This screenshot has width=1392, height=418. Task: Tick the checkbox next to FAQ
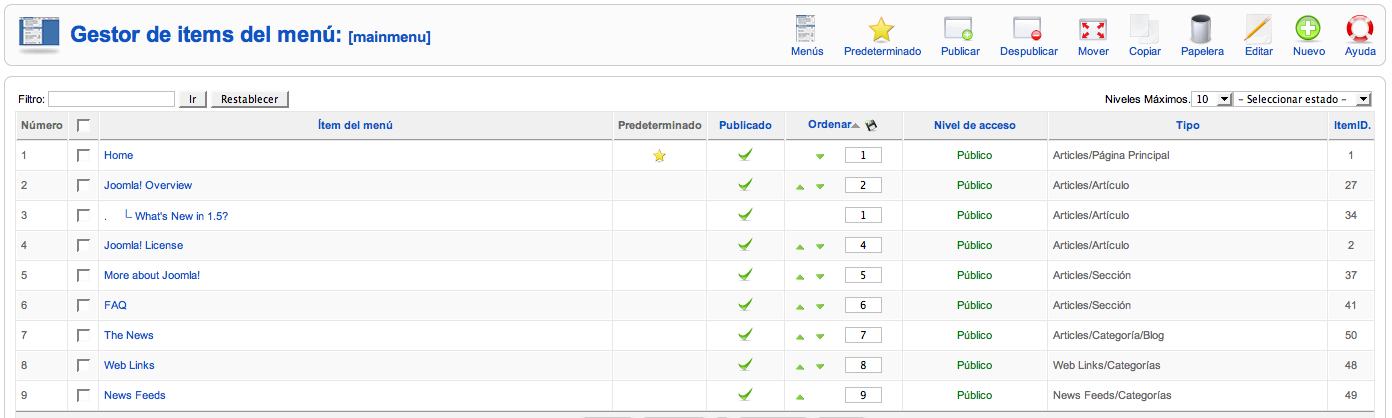coord(83,306)
